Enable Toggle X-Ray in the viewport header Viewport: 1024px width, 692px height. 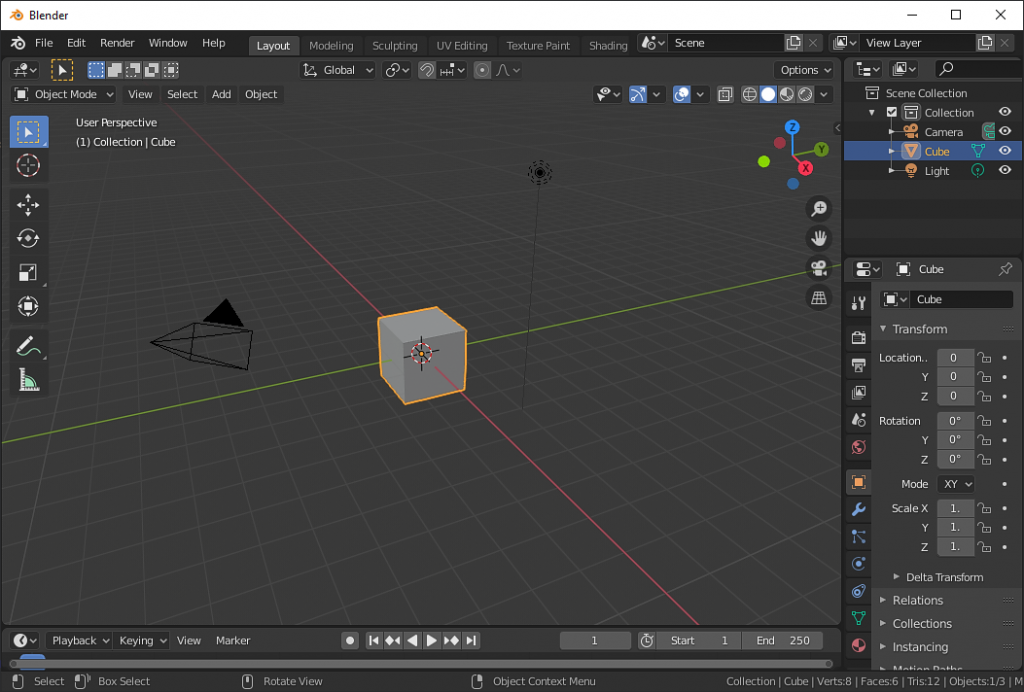coord(725,93)
